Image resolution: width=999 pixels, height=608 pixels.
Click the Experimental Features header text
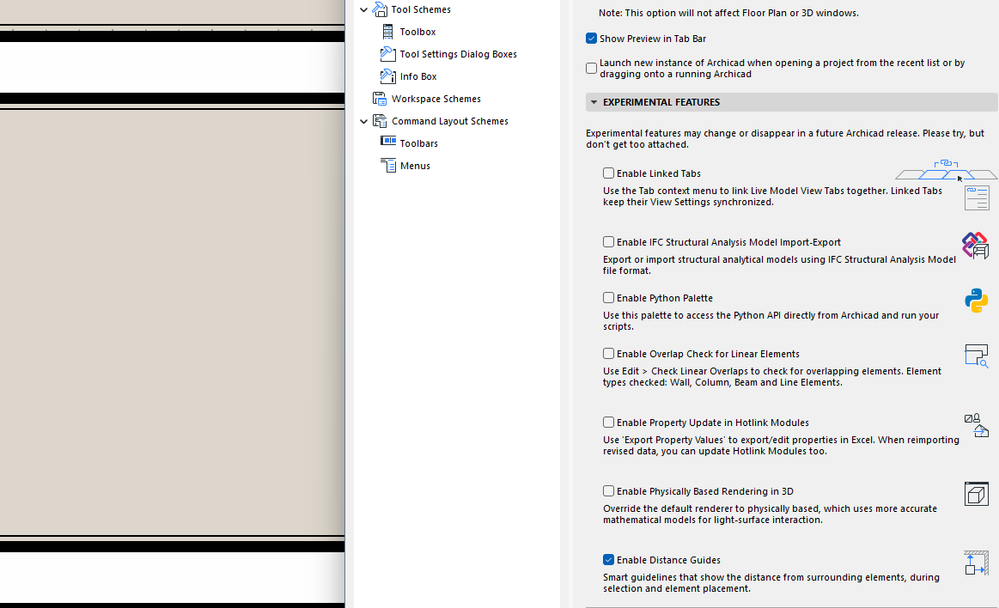[661, 102]
